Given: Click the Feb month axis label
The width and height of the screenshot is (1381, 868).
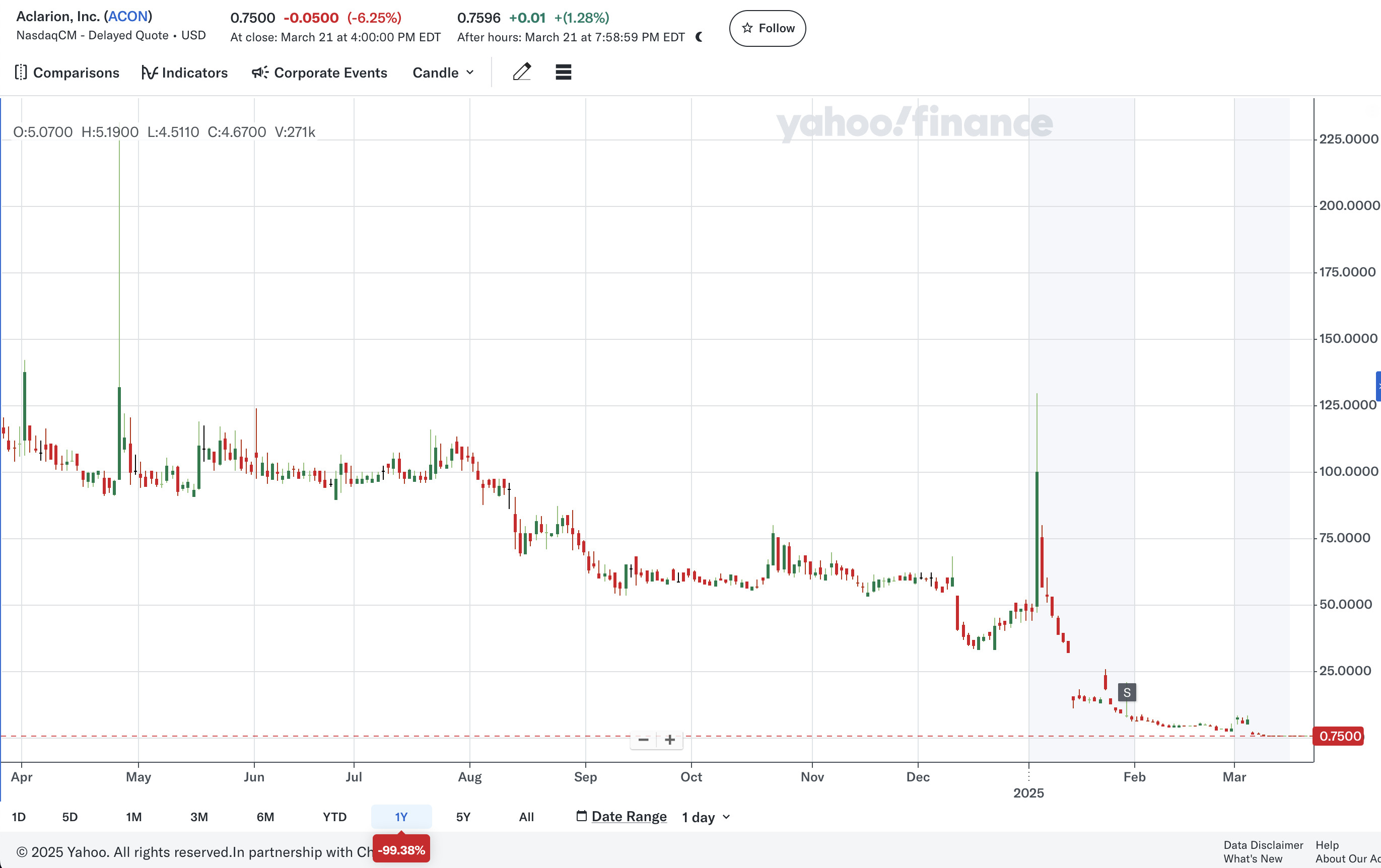Looking at the screenshot, I should click(x=1134, y=777).
